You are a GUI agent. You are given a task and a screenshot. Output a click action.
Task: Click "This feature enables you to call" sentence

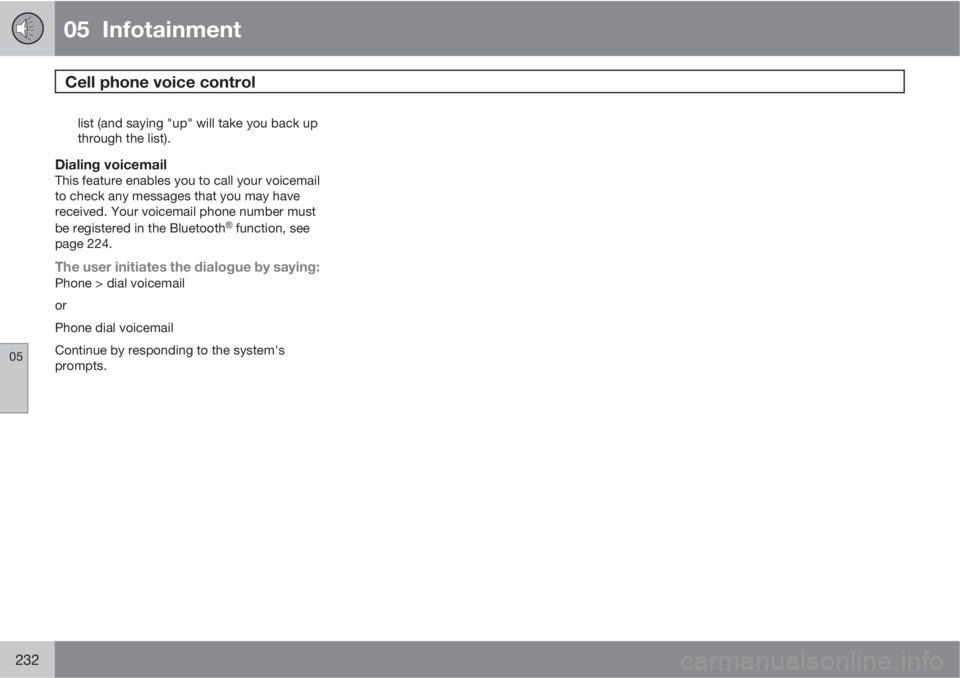click(x=186, y=180)
